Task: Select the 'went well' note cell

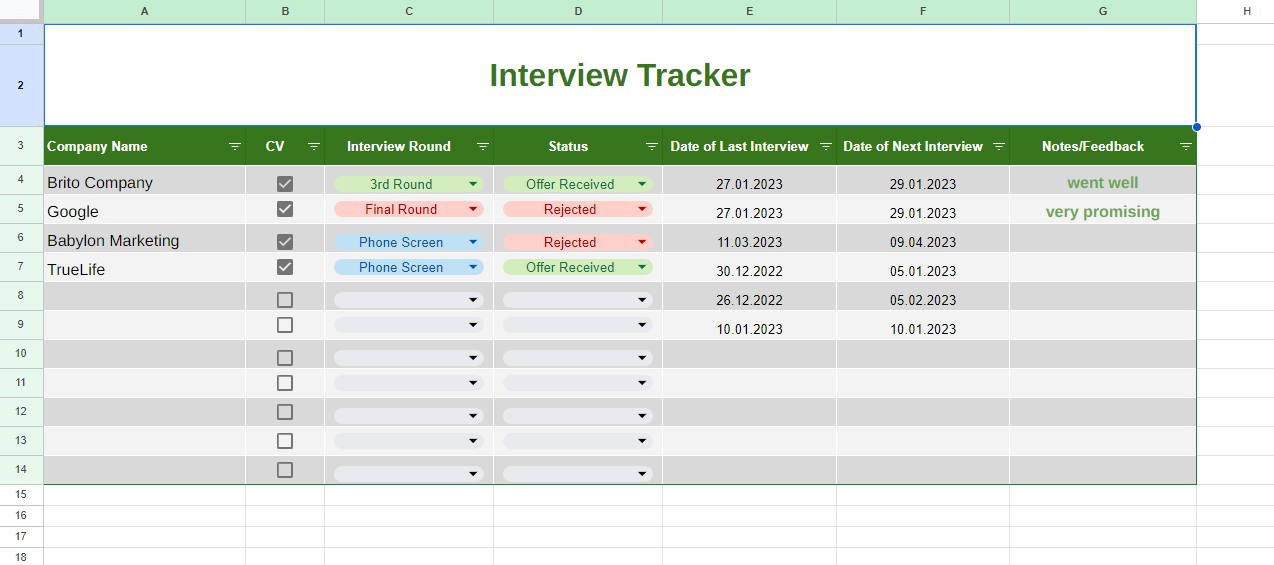Action: [1103, 180]
